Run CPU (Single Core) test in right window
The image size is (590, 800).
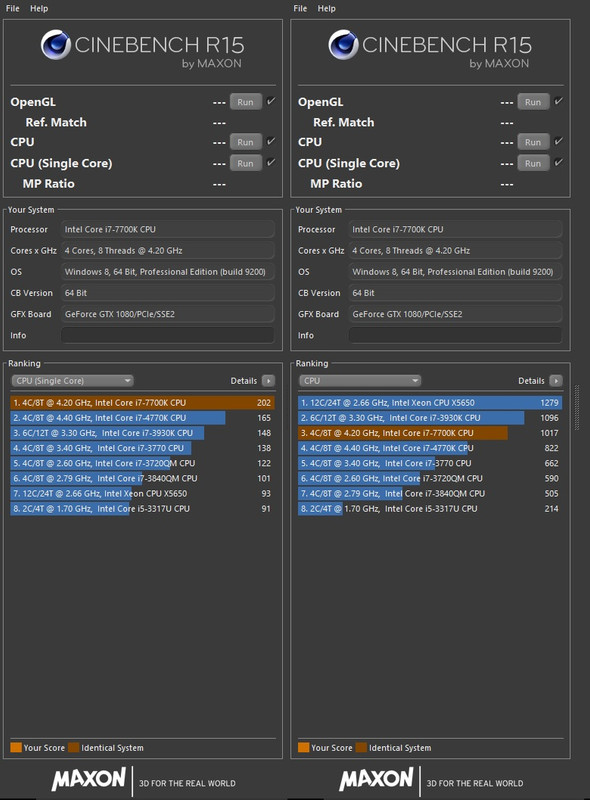(533, 163)
